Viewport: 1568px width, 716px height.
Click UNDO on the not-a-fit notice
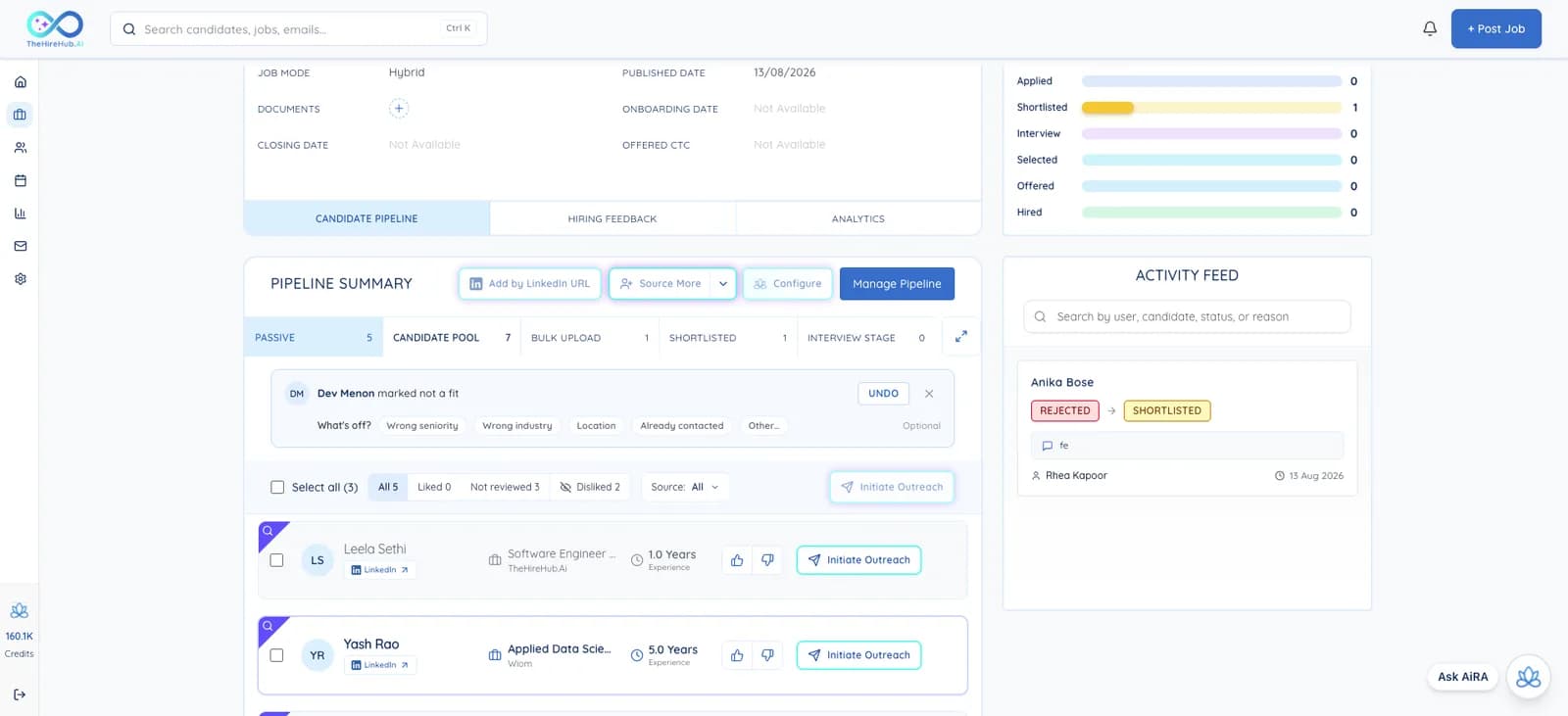pos(883,394)
